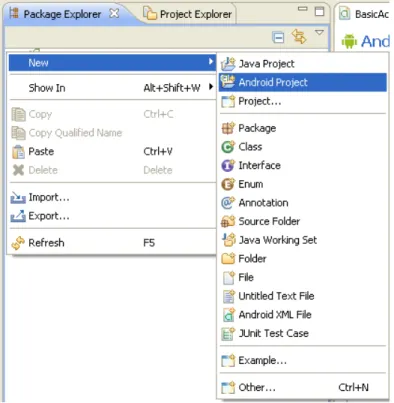Maximize the Package Explorer view
Image resolution: width=394 pixels, height=403 pixels.
pyautogui.click(x=319, y=11)
